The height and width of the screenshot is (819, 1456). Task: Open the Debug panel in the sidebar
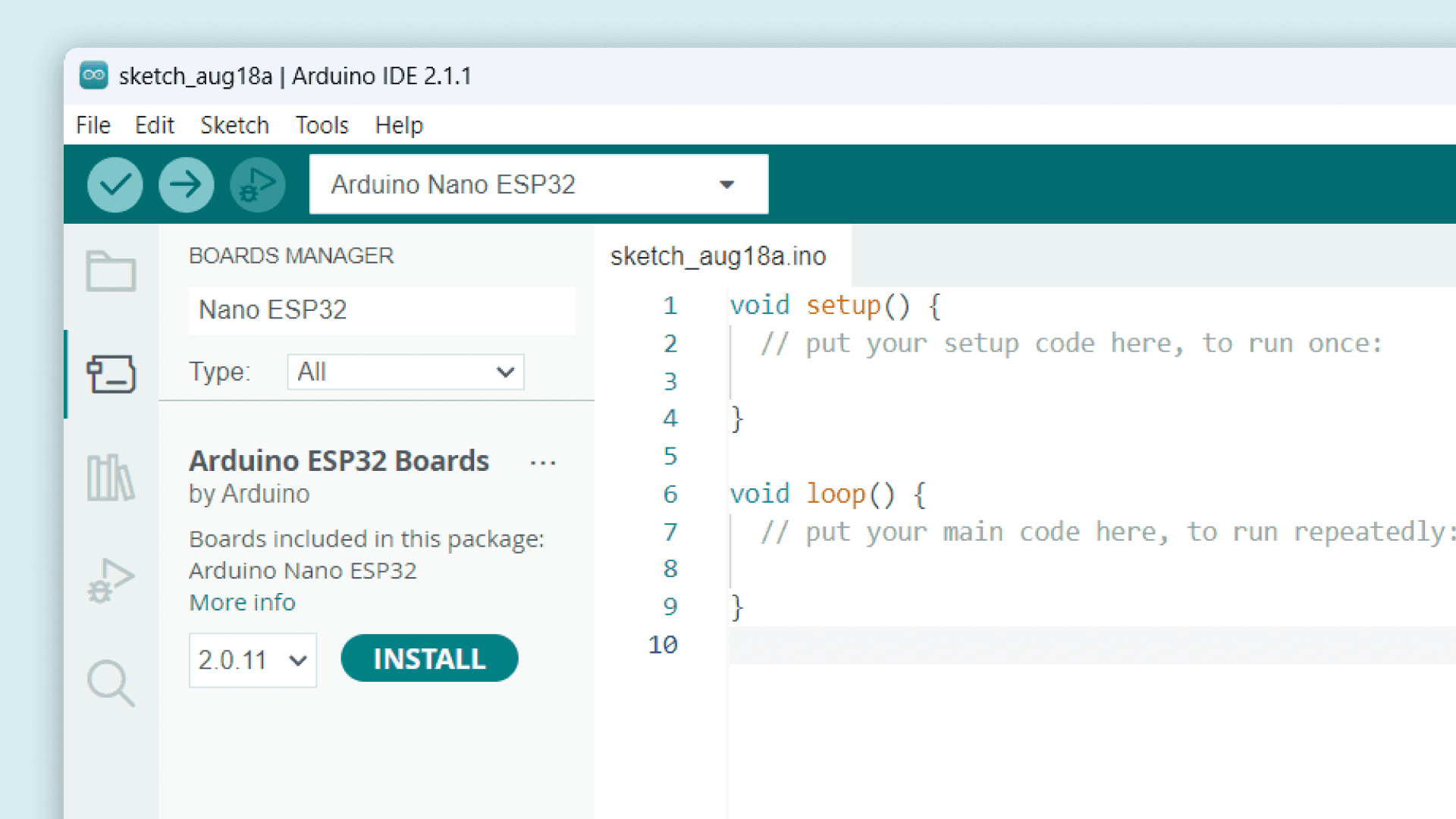pyautogui.click(x=111, y=581)
